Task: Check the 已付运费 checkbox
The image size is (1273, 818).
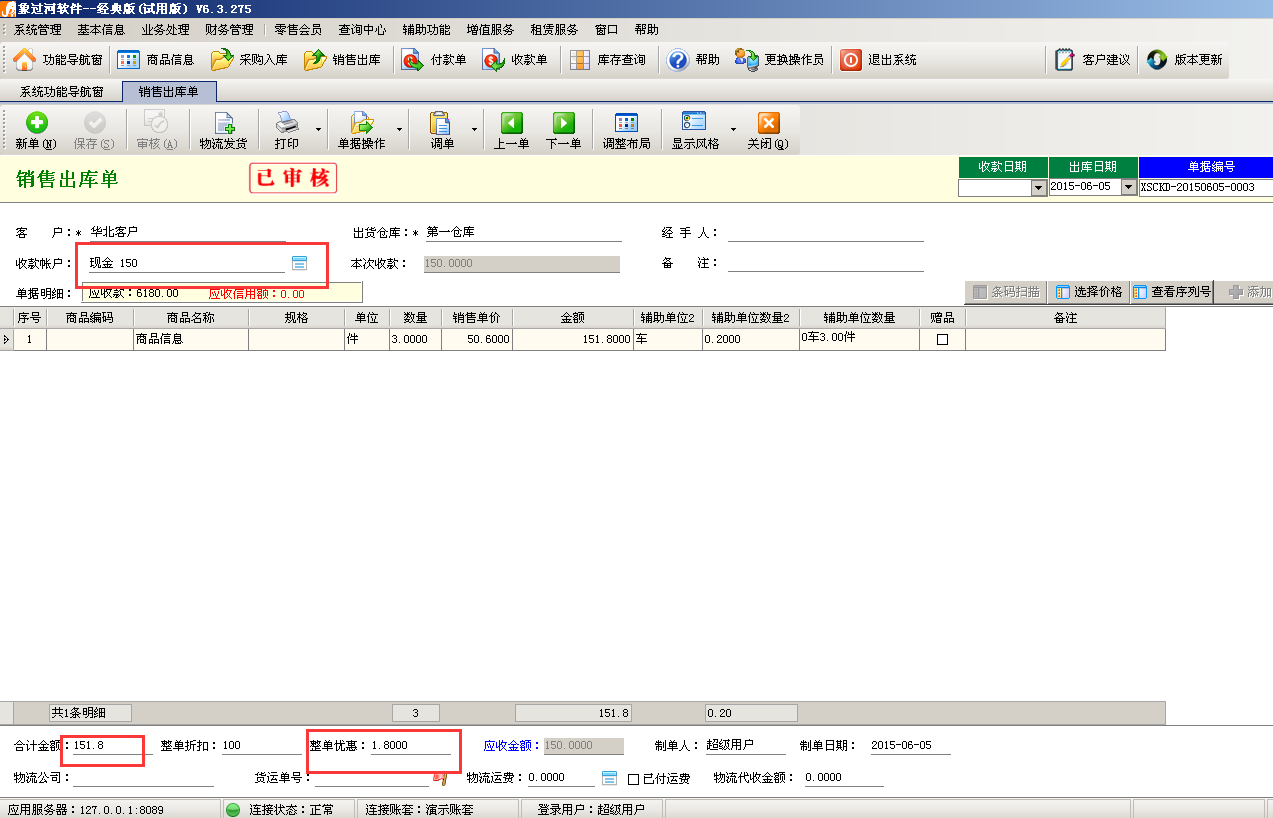Action: click(633, 779)
